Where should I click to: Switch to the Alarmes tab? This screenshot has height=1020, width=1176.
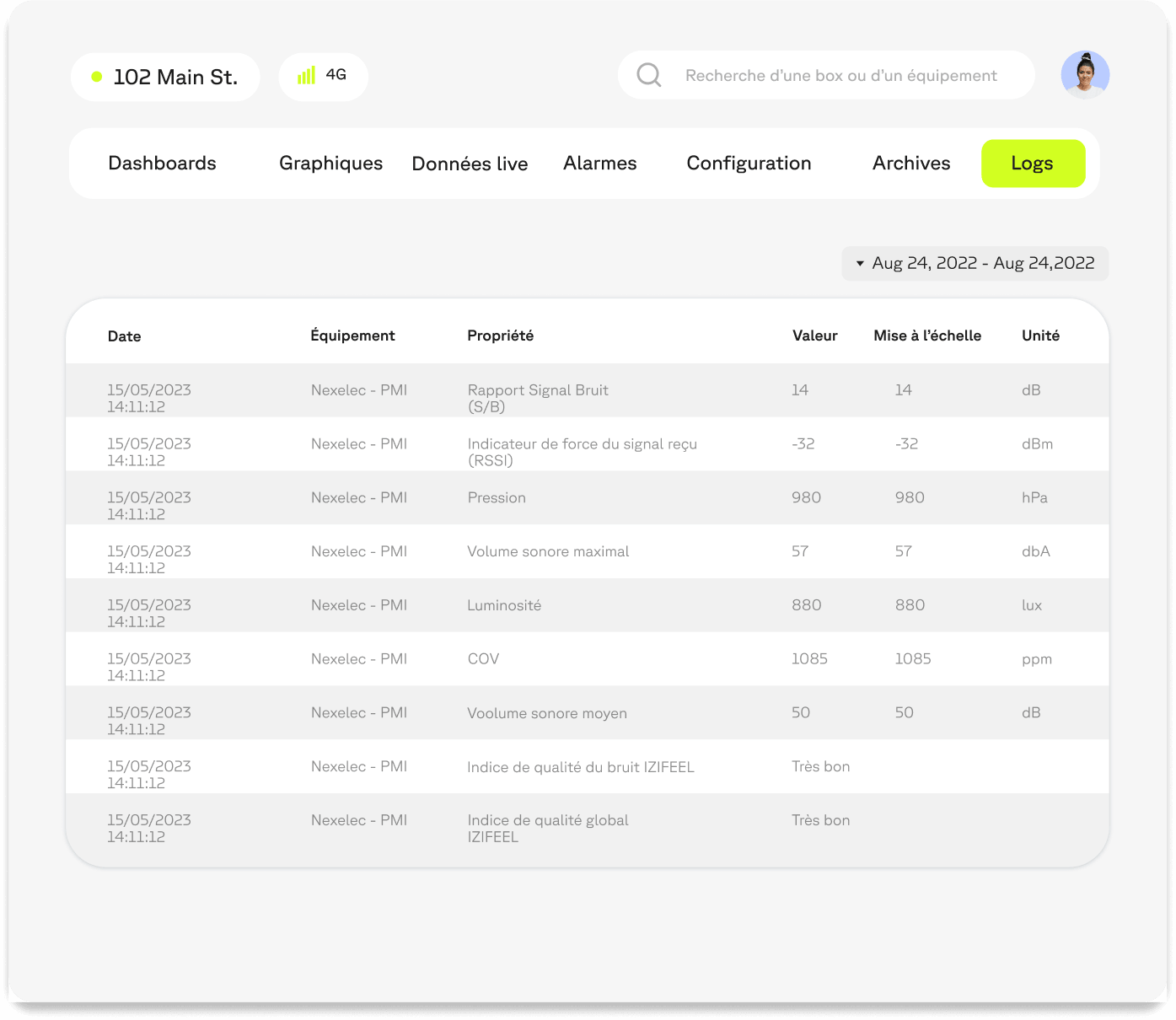599,163
